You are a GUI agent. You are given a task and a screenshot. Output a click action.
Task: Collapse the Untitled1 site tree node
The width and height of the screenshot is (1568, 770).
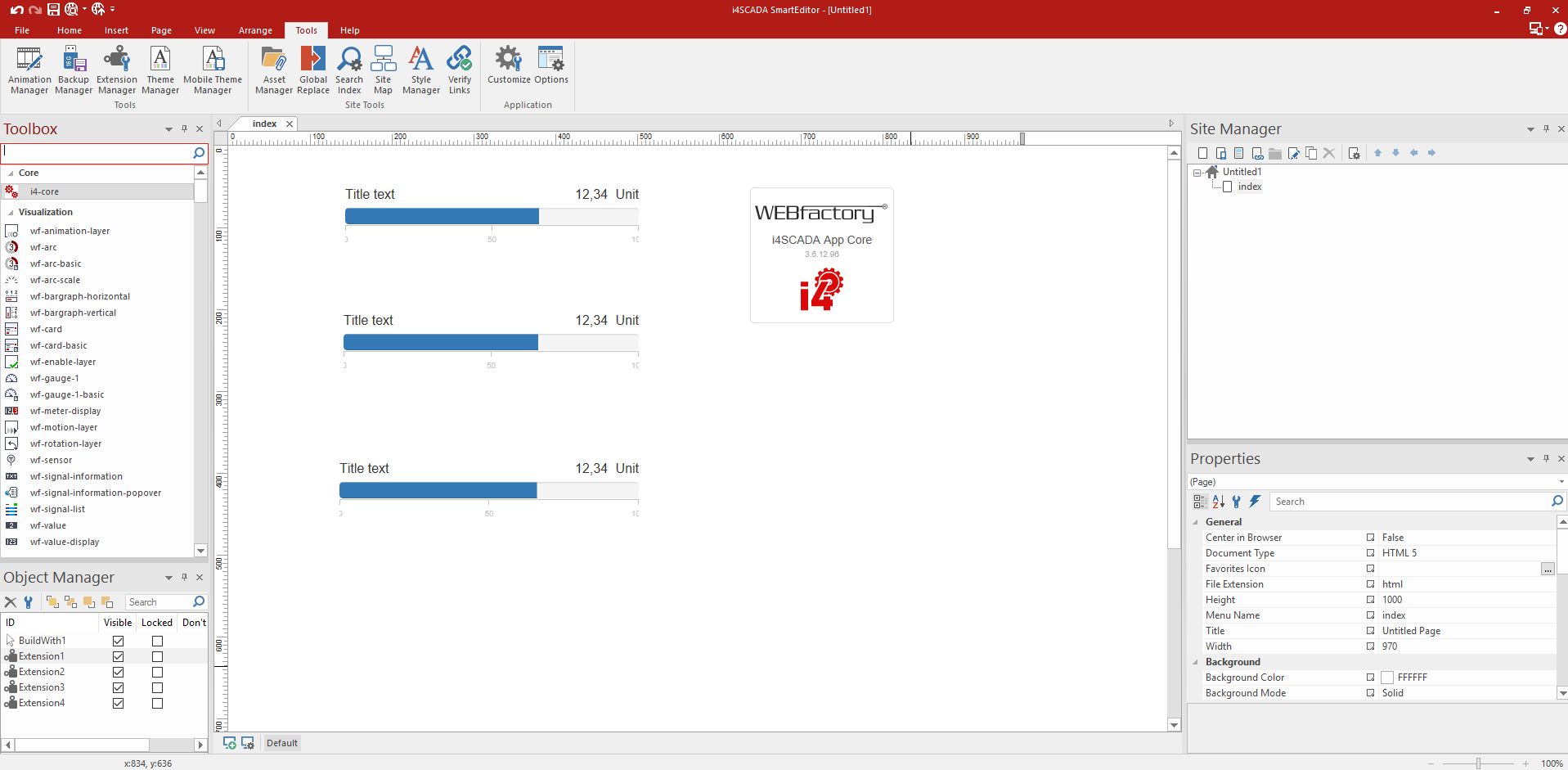1199,172
